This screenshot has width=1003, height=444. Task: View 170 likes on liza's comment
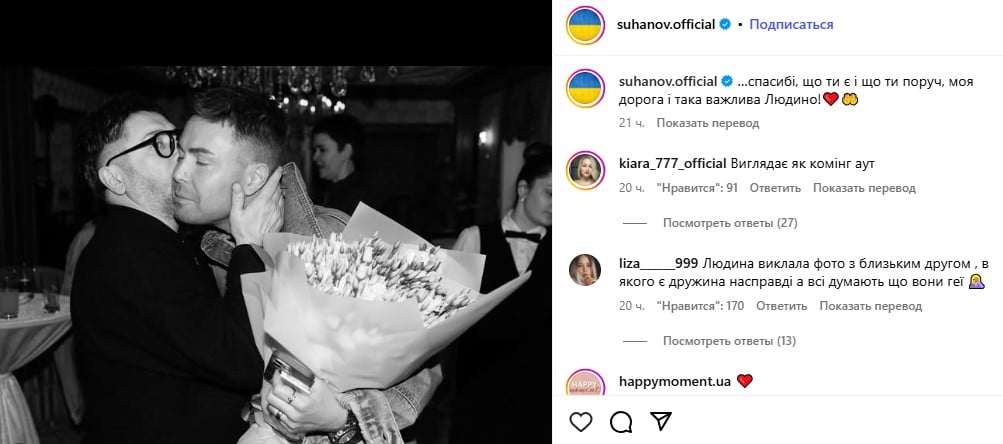coord(700,306)
